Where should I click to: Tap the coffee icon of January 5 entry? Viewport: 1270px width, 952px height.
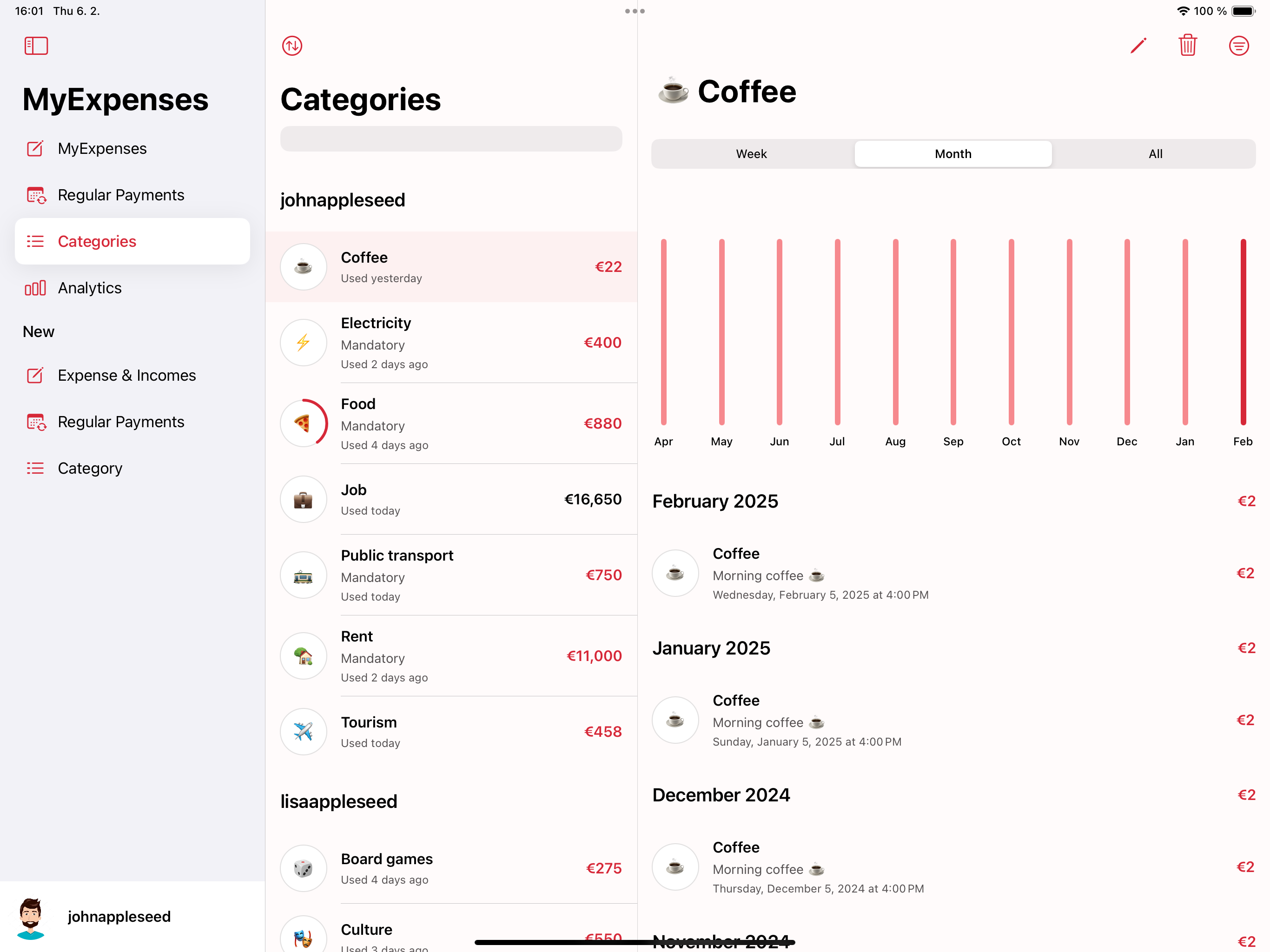point(675,721)
